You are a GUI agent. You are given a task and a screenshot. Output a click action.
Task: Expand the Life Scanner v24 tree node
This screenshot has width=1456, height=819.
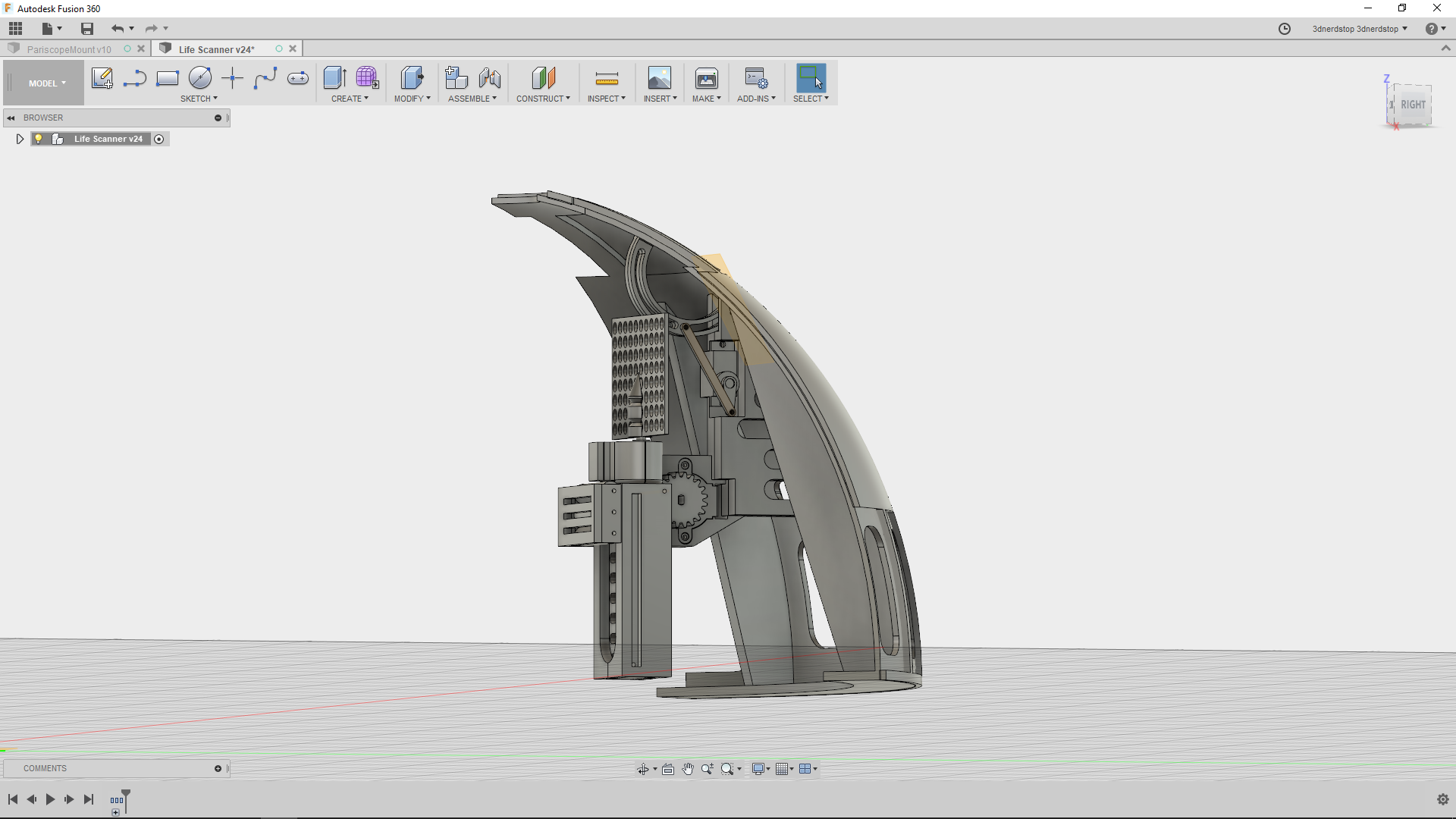[x=20, y=139]
